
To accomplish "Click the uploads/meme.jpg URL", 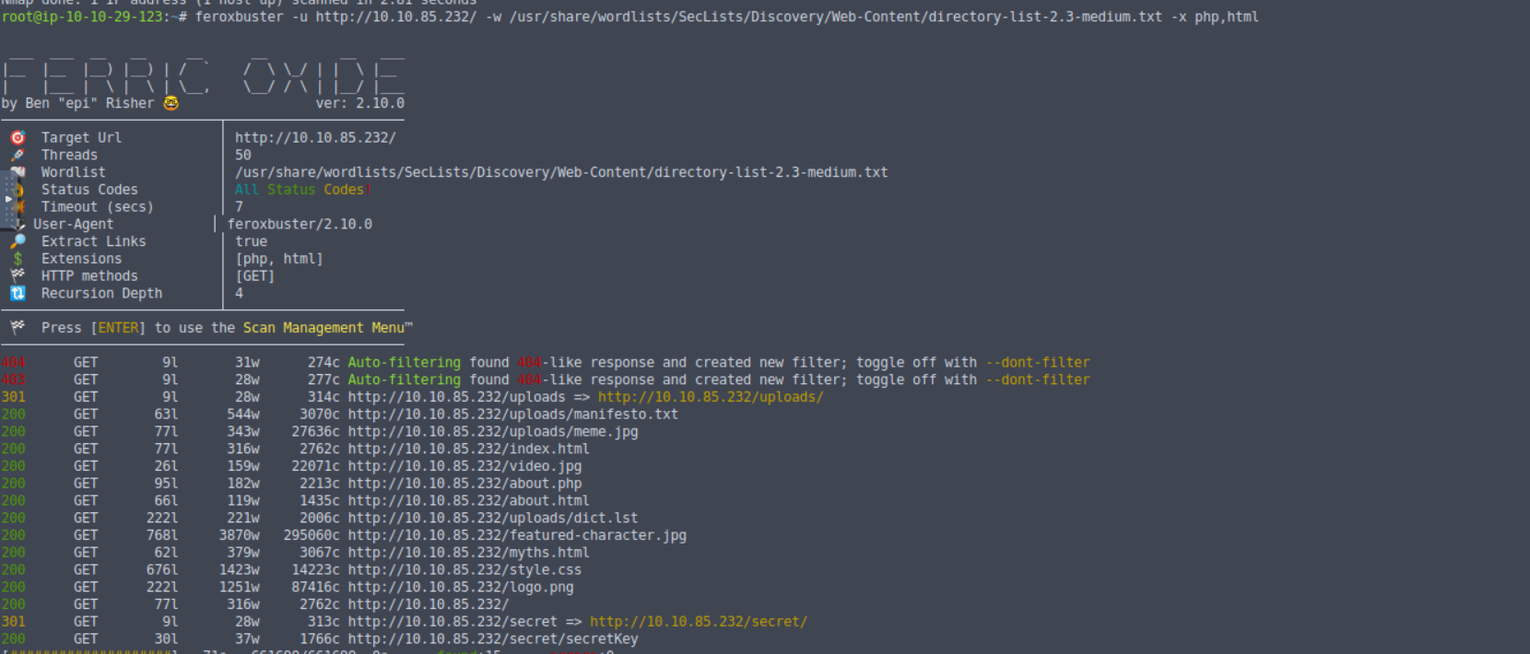I will tap(493, 431).
